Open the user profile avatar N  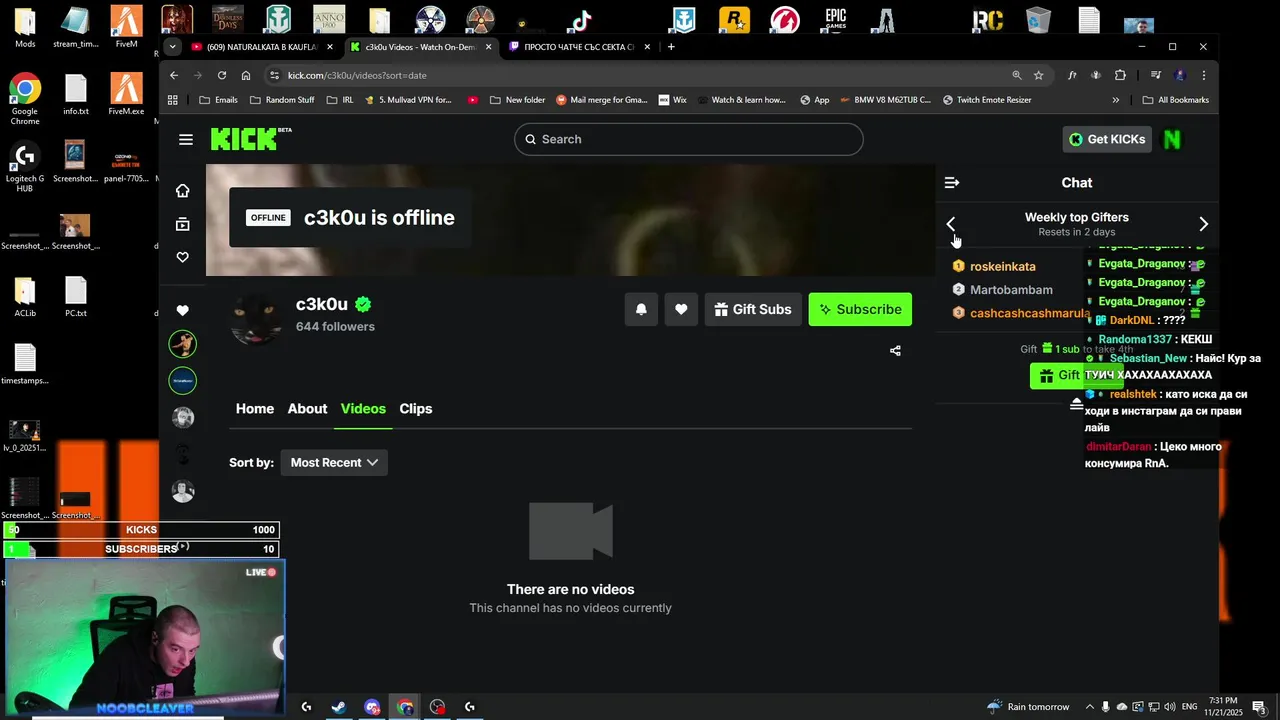point(1172,139)
